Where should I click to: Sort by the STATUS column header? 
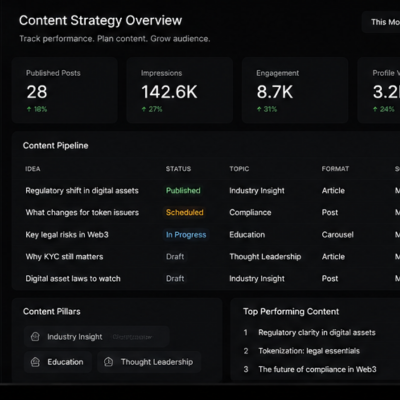pos(178,169)
